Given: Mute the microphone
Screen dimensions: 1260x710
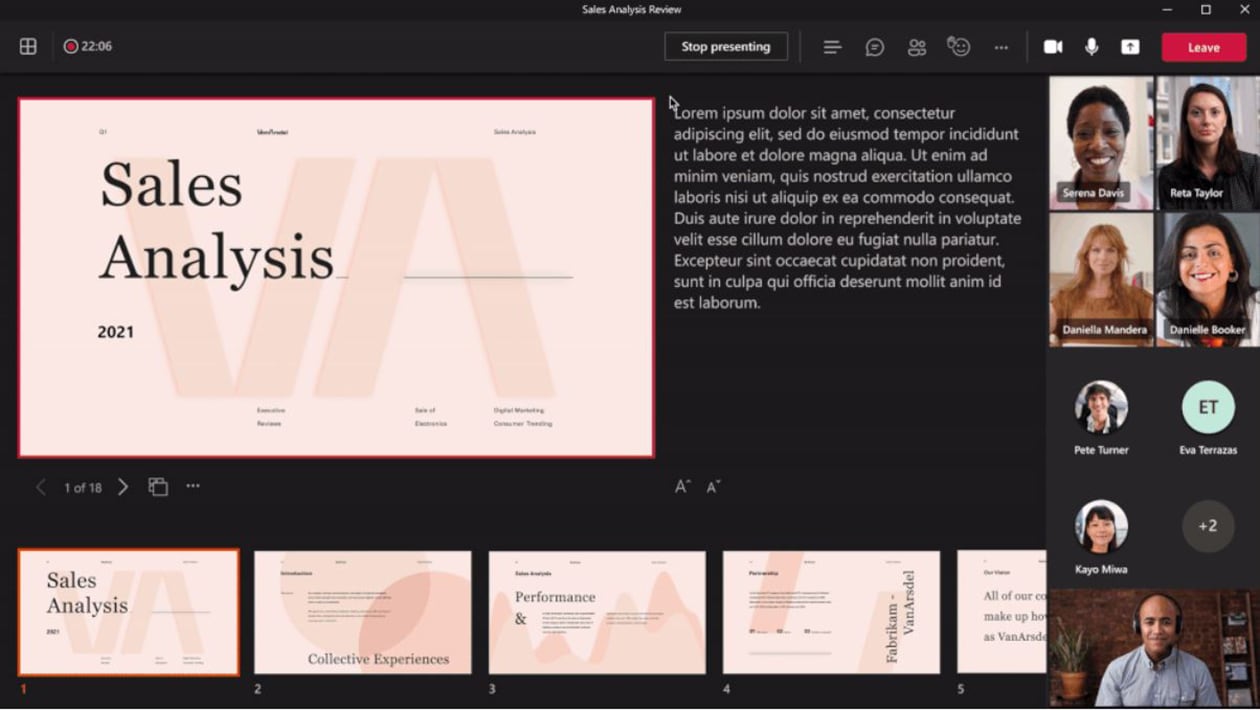Looking at the screenshot, I should (x=1092, y=47).
